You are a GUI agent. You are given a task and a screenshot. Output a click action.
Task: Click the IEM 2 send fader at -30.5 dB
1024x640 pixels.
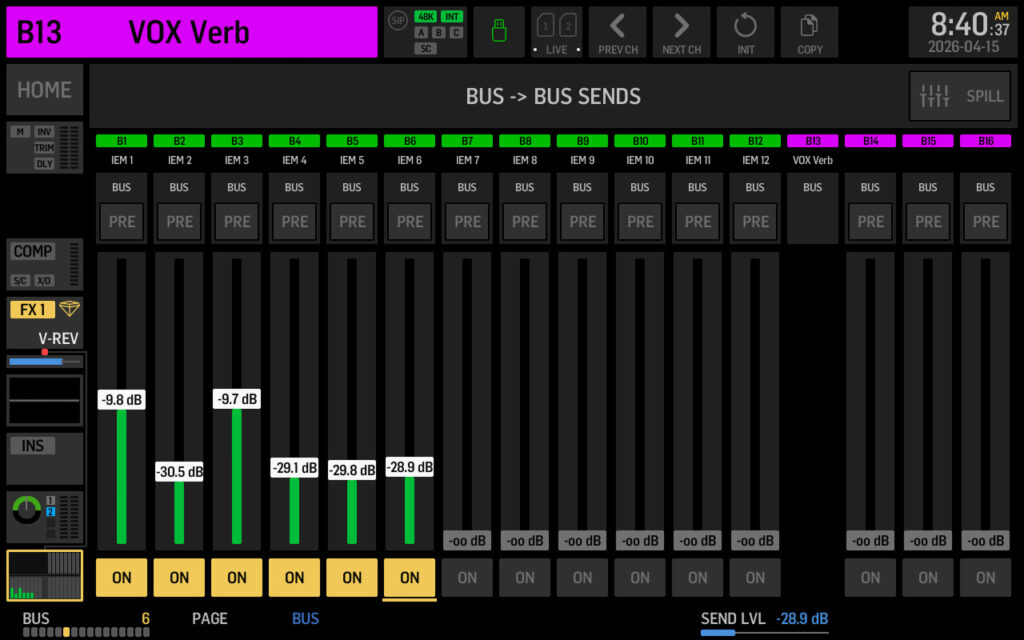pos(179,472)
